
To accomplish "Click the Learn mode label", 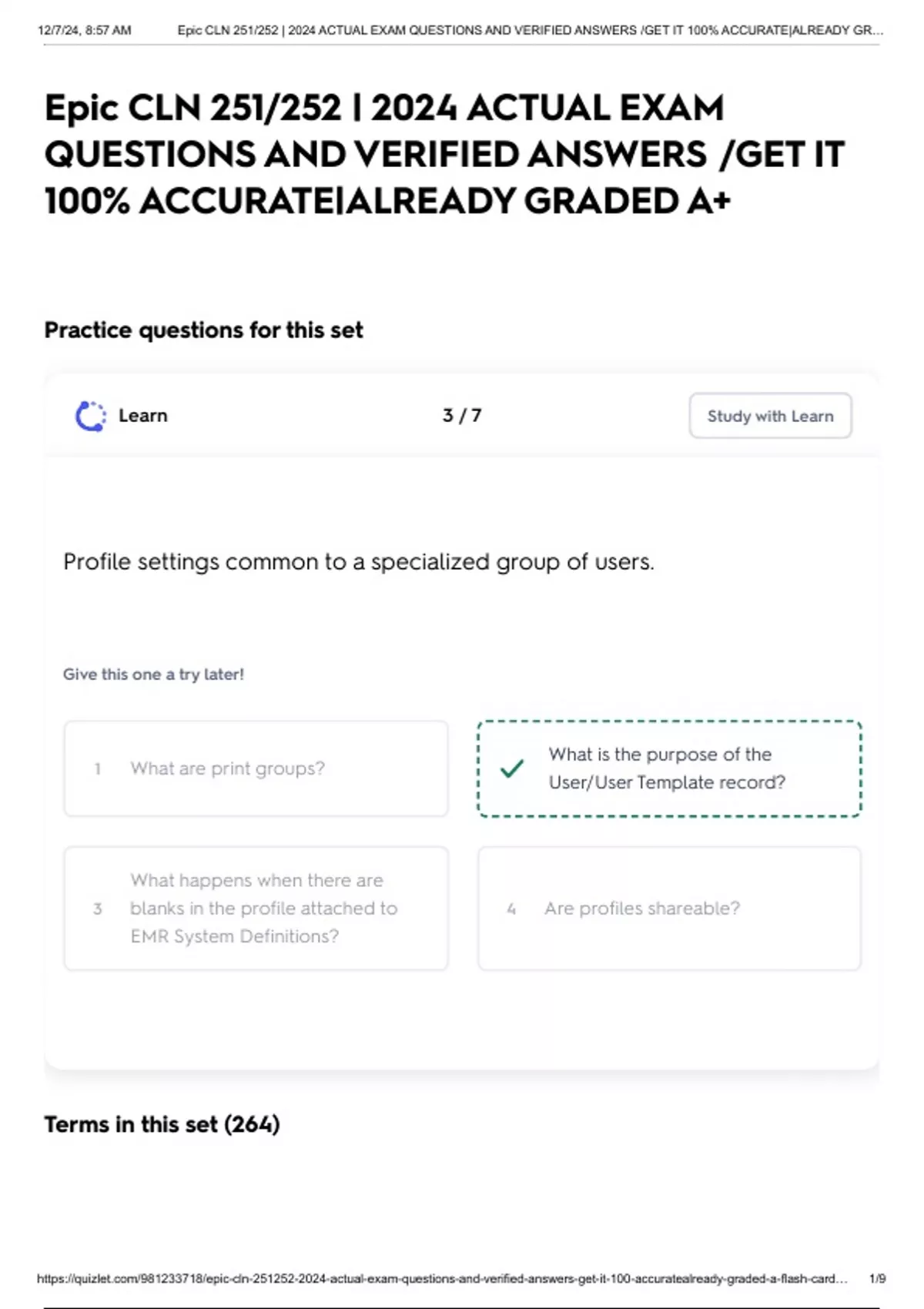I will (x=143, y=416).
